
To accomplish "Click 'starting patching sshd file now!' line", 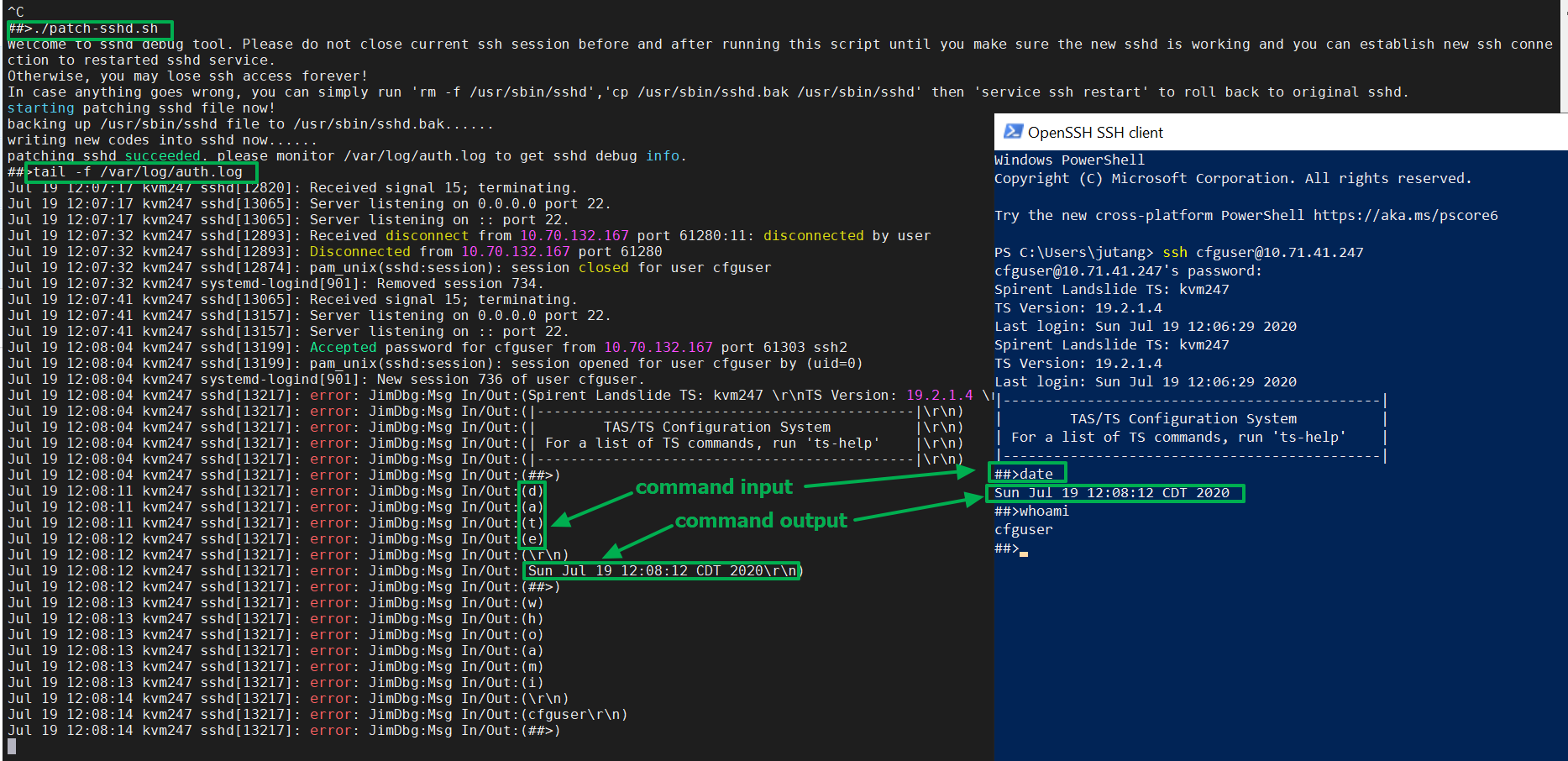I will point(141,108).
